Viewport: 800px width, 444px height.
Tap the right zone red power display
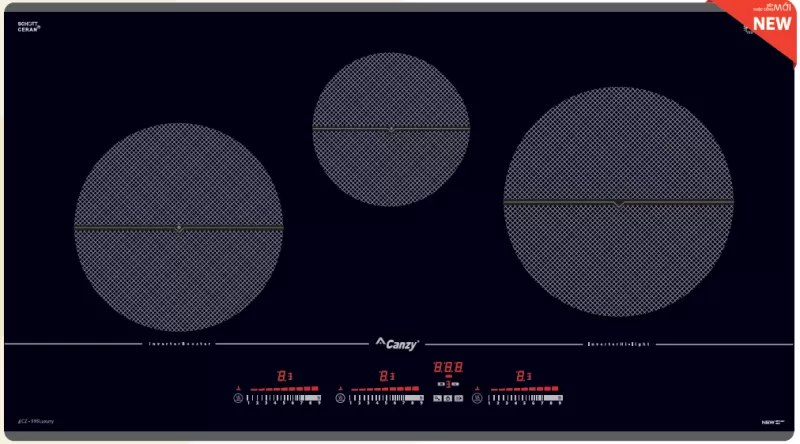coord(523,376)
